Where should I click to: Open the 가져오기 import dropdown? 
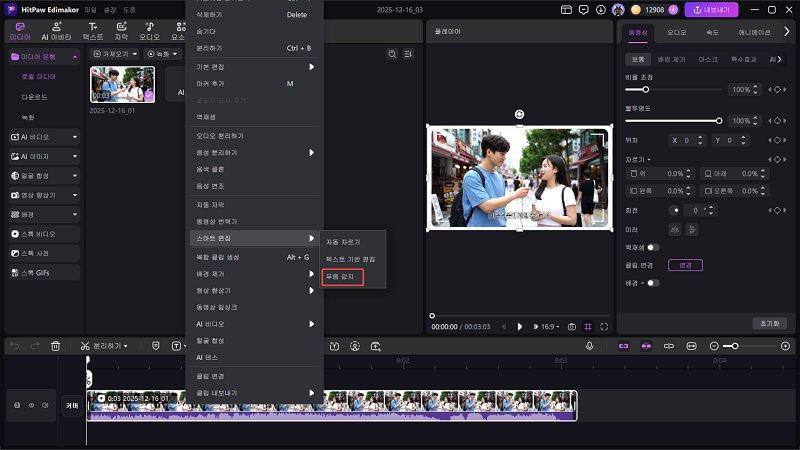114,53
